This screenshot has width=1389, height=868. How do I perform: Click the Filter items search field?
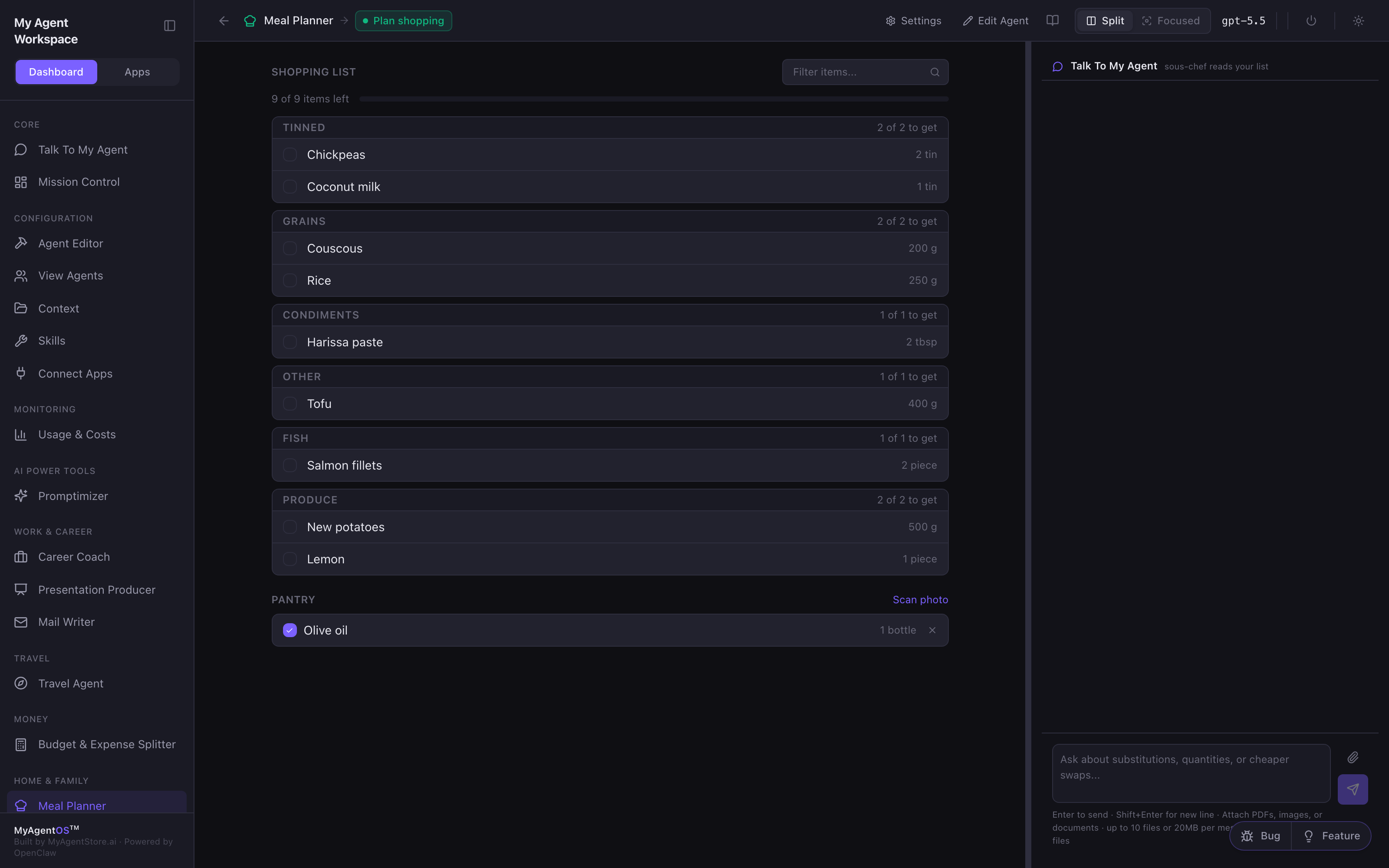865,72
